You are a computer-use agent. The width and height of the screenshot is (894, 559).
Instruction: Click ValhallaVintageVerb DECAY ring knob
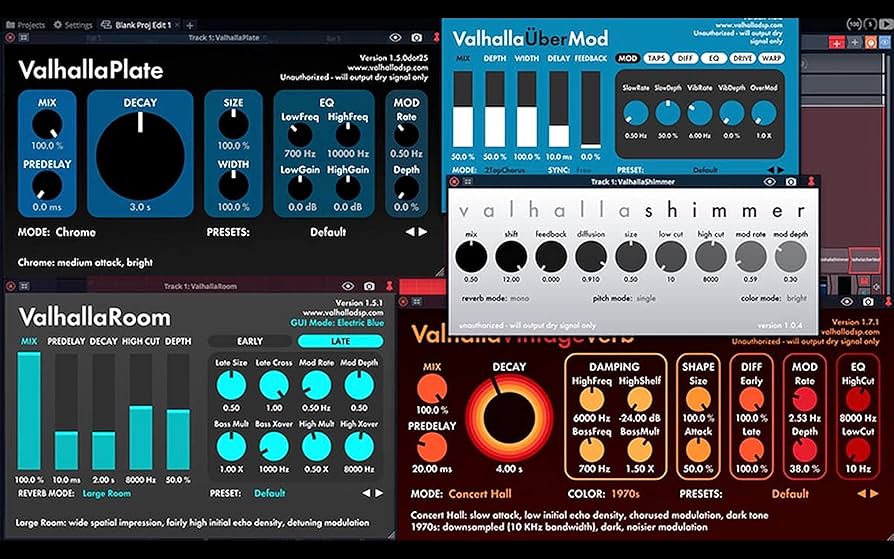coord(509,418)
